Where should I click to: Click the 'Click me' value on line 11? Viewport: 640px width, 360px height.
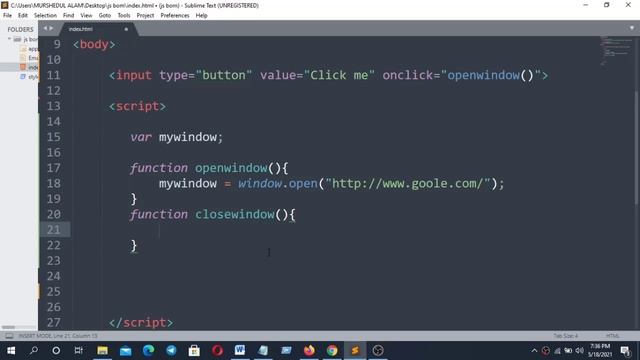[x=339, y=76]
